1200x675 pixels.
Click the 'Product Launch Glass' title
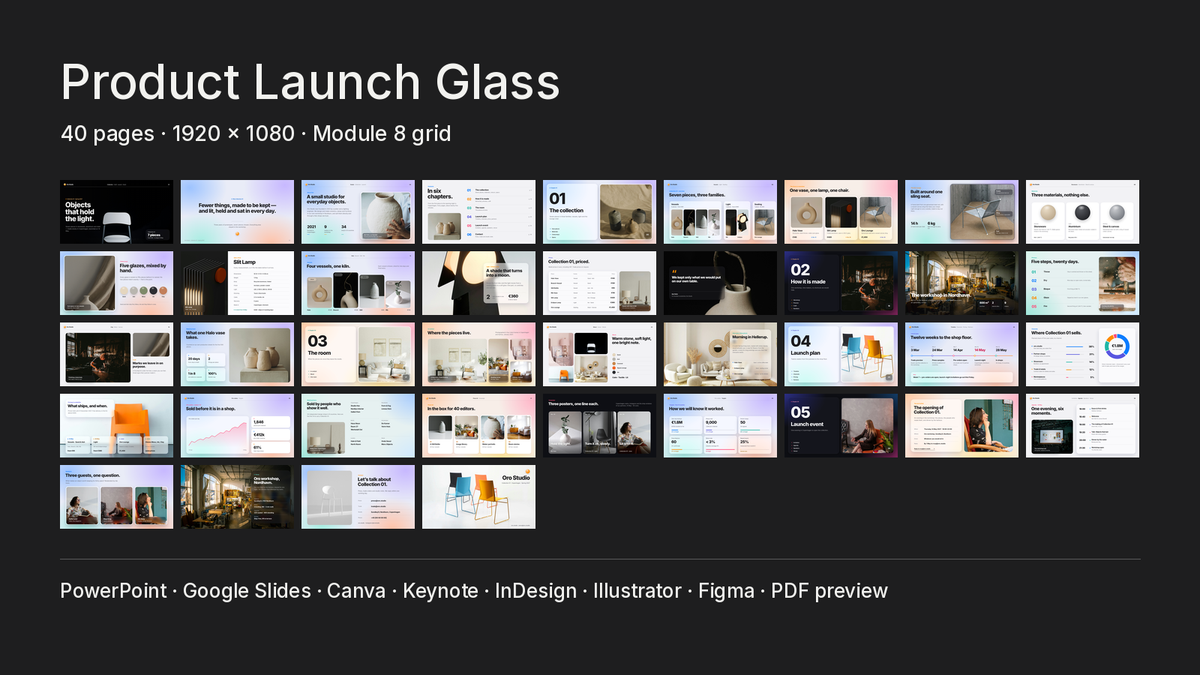[x=310, y=82]
